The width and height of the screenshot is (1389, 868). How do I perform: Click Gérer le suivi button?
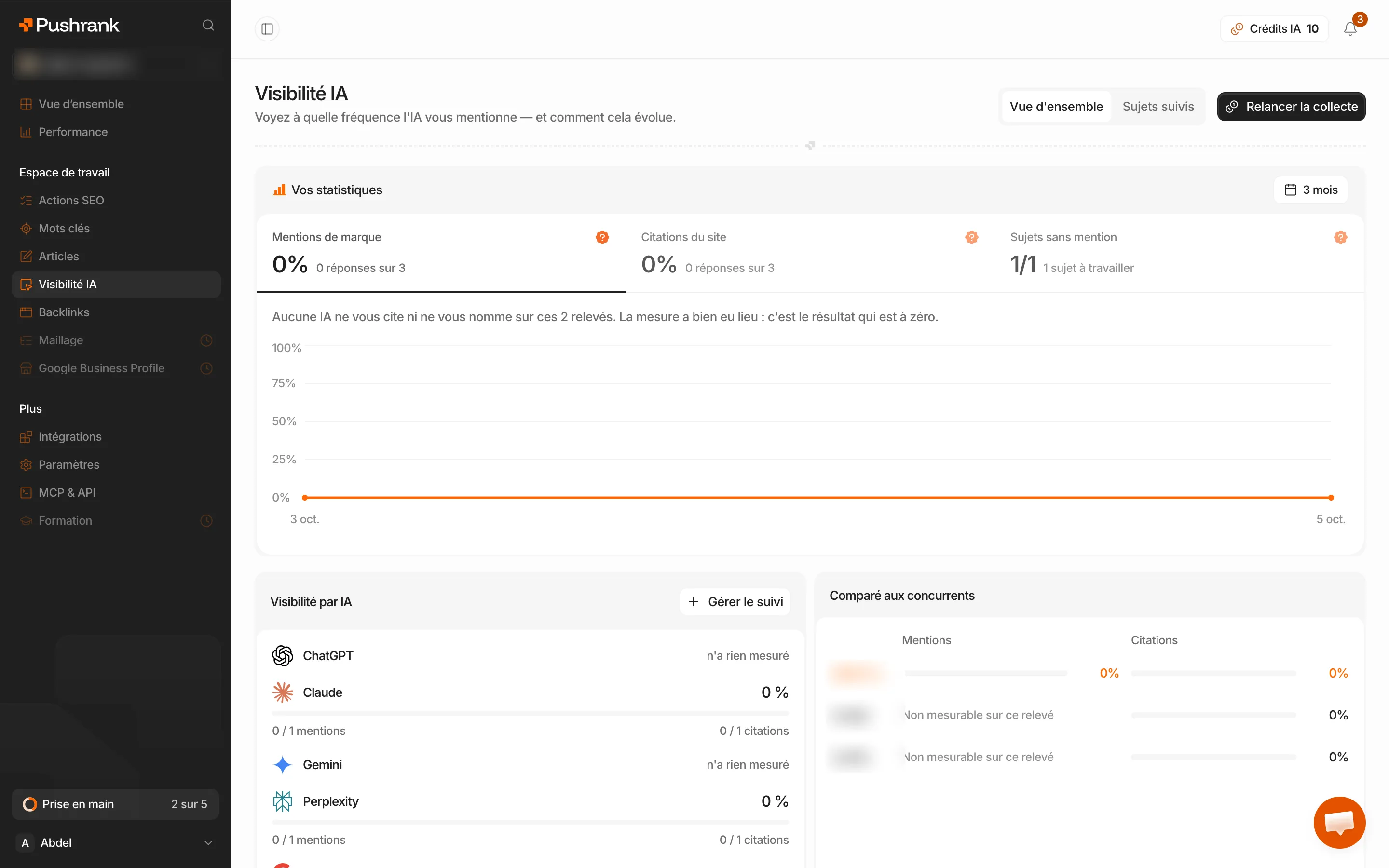(x=735, y=602)
